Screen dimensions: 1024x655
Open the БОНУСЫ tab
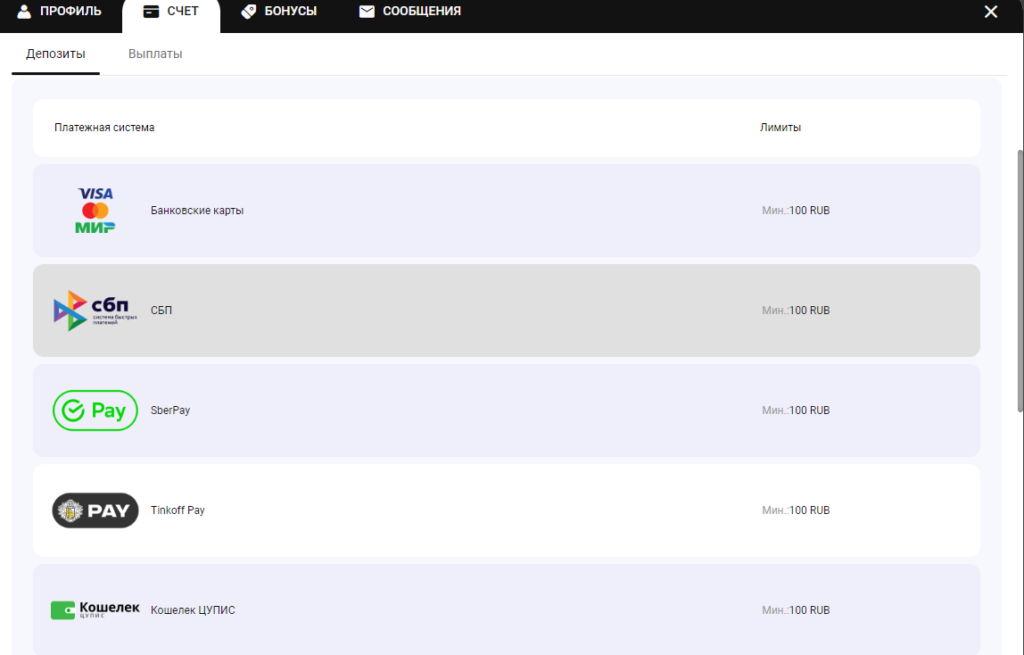pyautogui.click(x=279, y=12)
